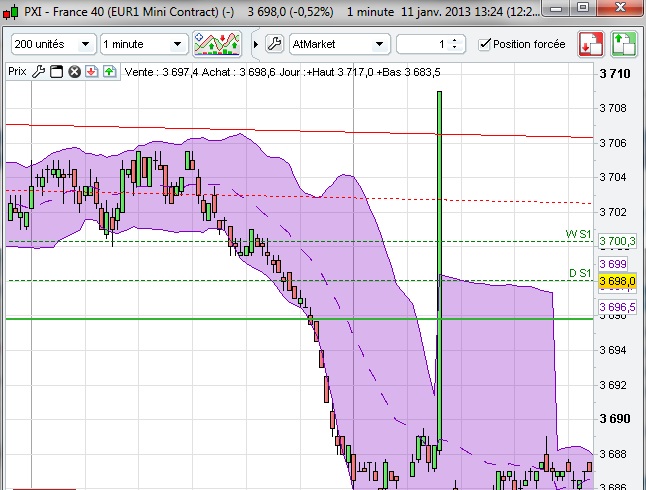Viewport: 646px width, 490px height.
Task: Click Prix panel red down-arrow icon
Action: (x=91, y=72)
